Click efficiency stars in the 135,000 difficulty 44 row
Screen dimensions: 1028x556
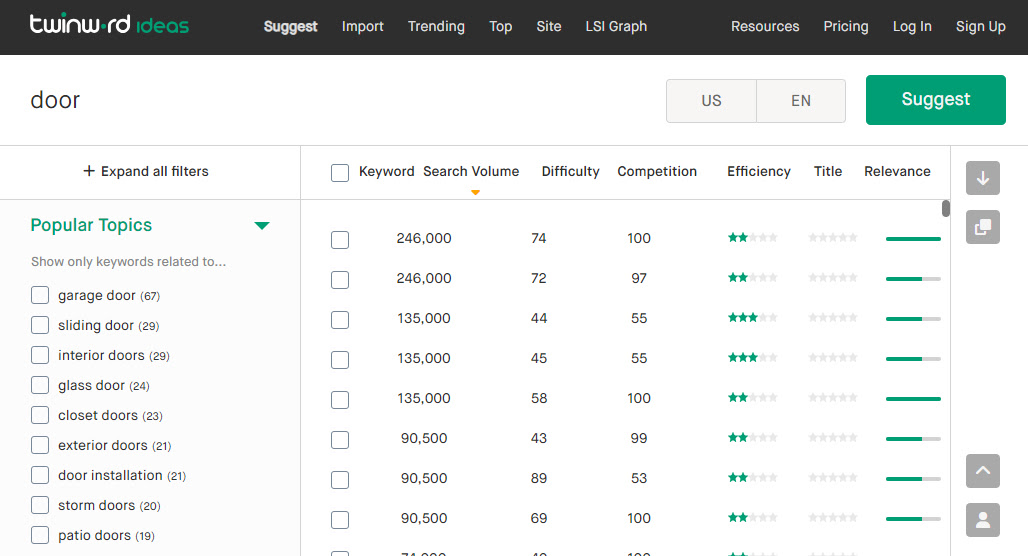pyautogui.click(x=753, y=317)
